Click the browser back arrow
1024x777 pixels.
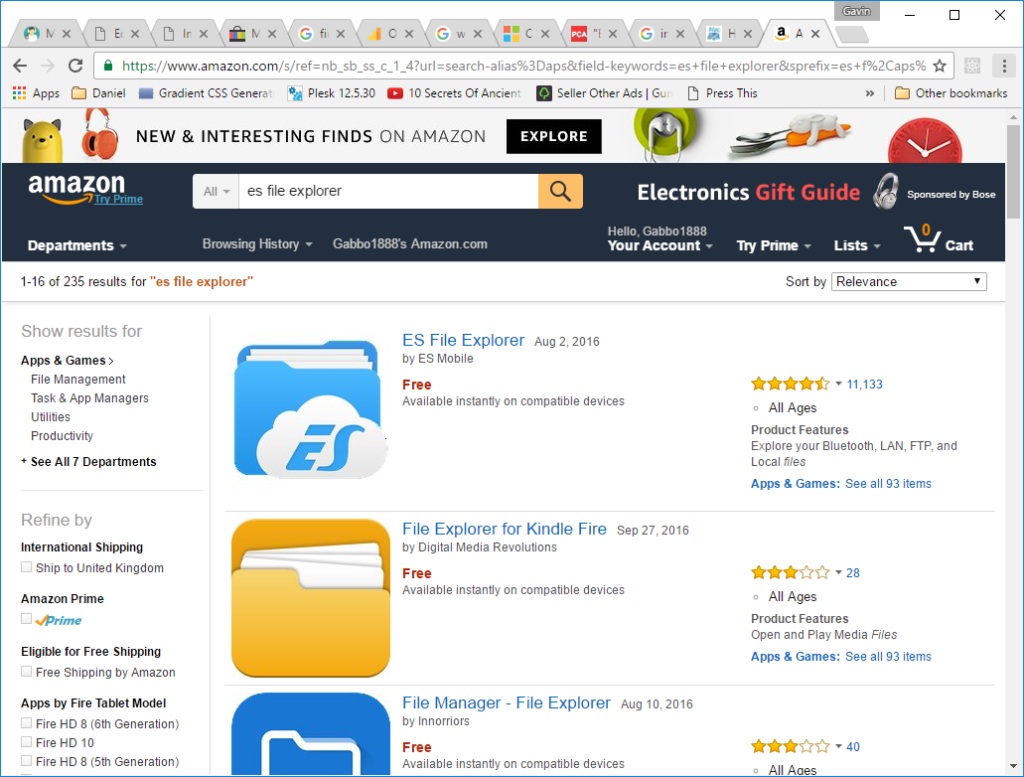[x=20, y=65]
